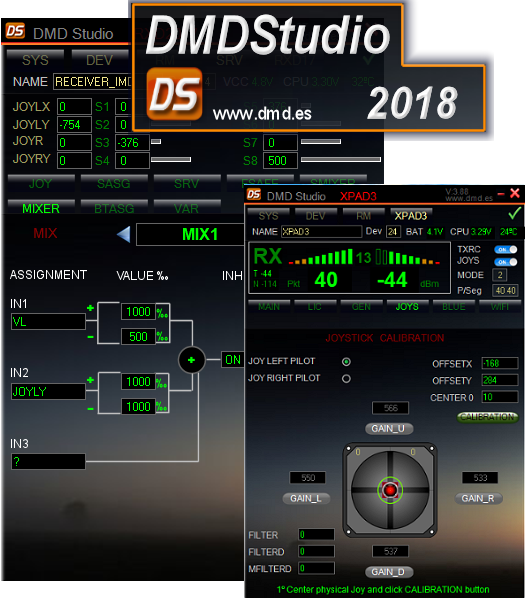Click the GAIN_U button
Screen dimensions: 530x600
point(388,429)
